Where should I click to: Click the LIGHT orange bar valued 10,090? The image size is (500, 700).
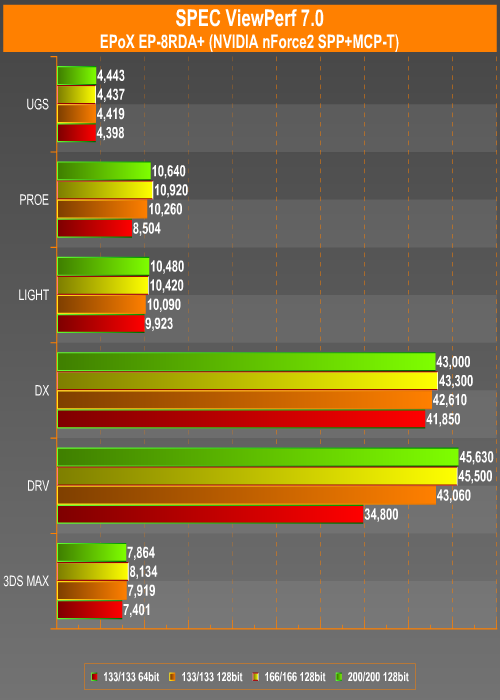pos(102,305)
